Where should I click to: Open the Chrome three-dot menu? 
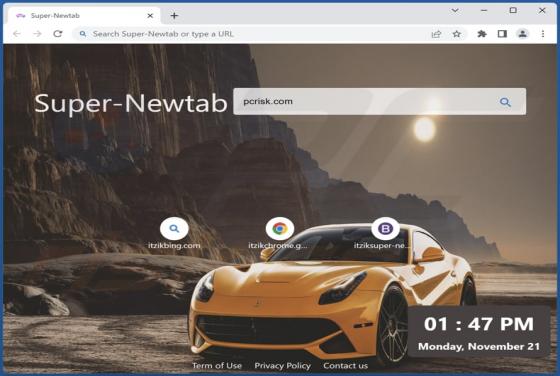(543, 34)
